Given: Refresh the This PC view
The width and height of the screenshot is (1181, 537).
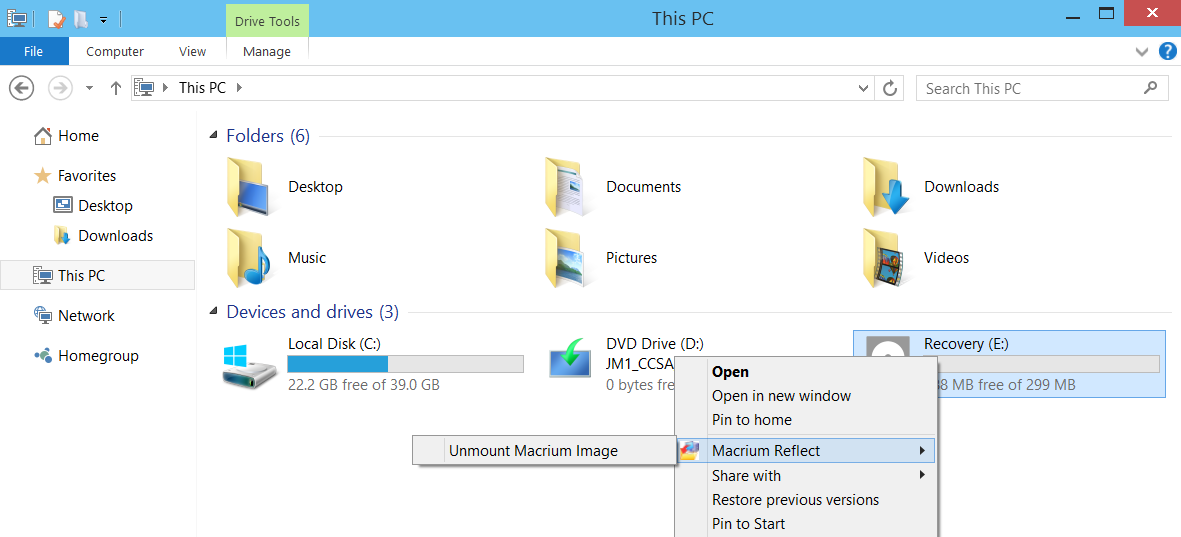Looking at the screenshot, I should pyautogui.click(x=889, y=88).
